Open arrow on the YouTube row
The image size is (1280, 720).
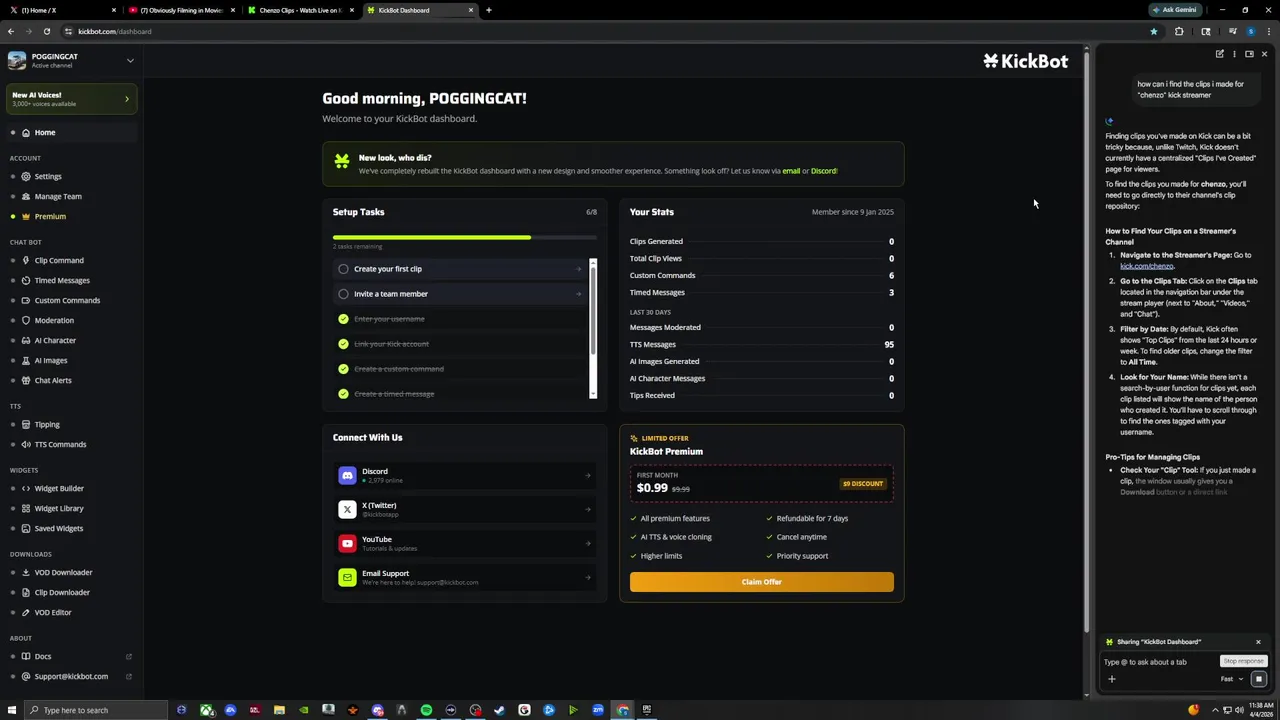point(588,544)
